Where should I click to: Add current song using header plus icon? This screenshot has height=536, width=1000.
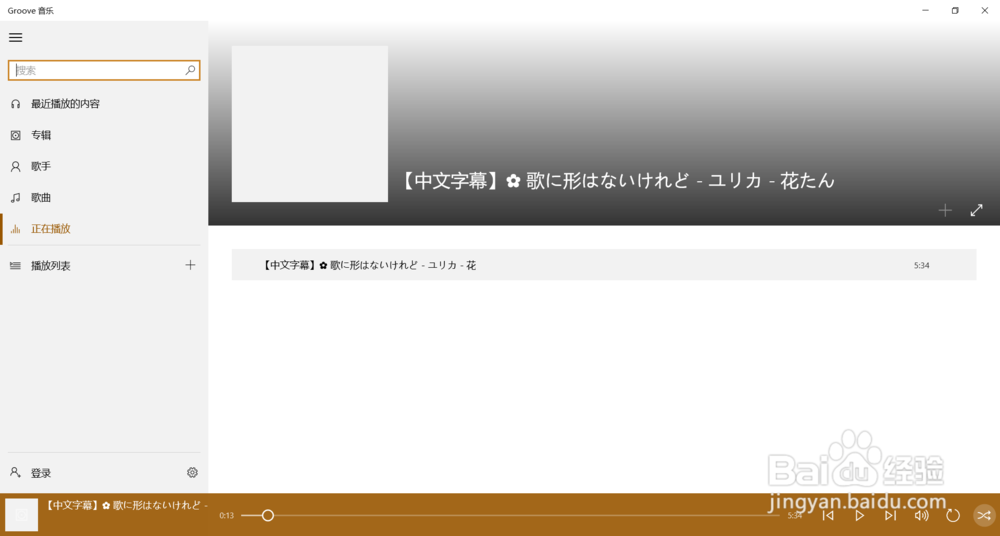coord(945,210)
